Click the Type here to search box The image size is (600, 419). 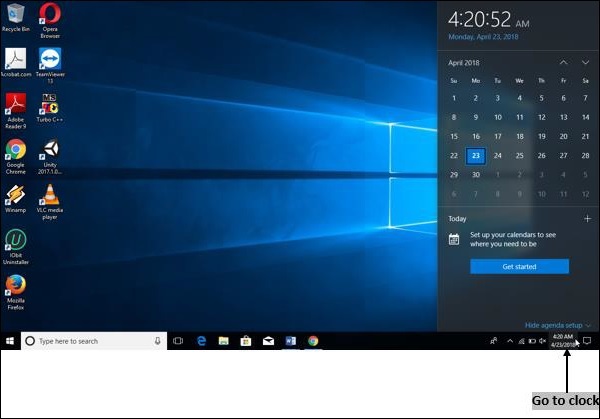92,341
